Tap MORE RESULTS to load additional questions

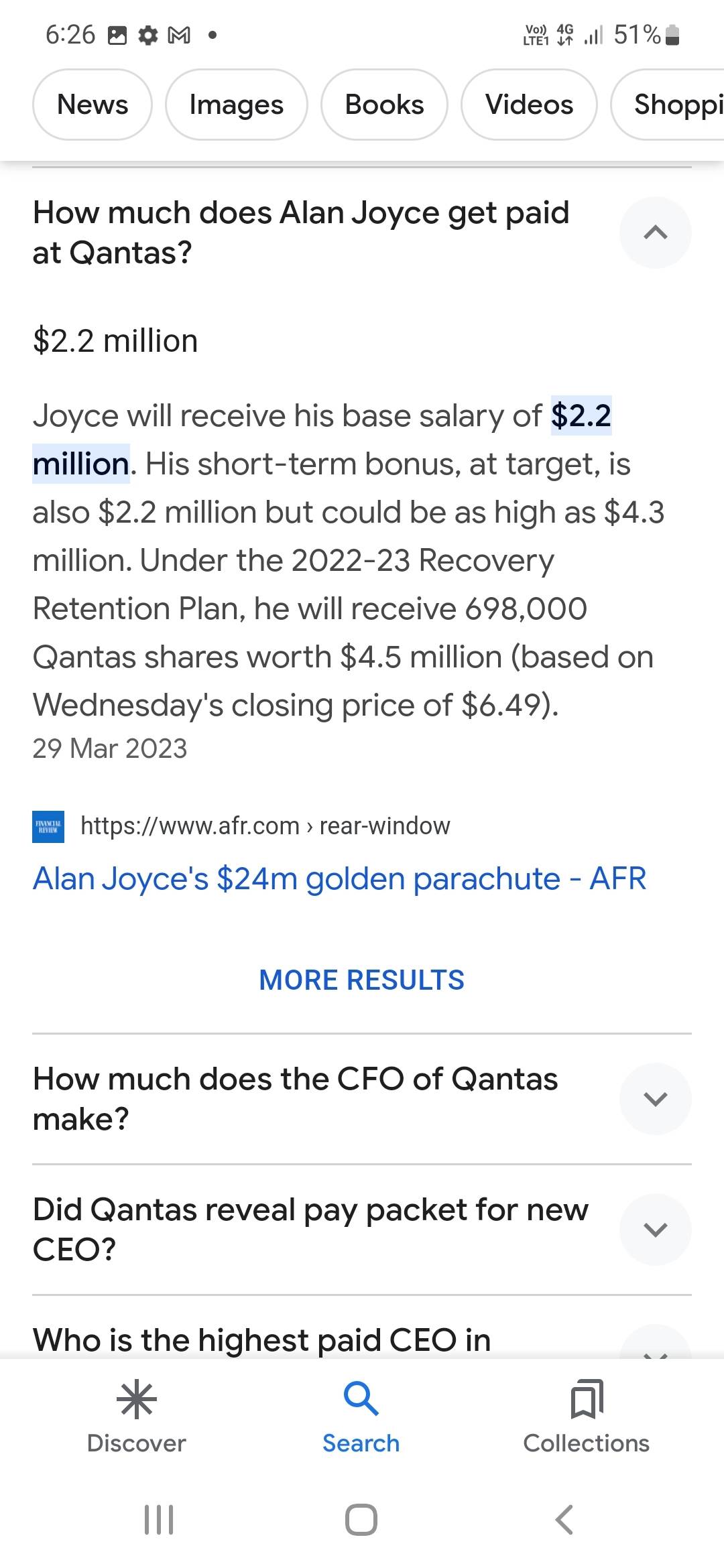(361, 980)
